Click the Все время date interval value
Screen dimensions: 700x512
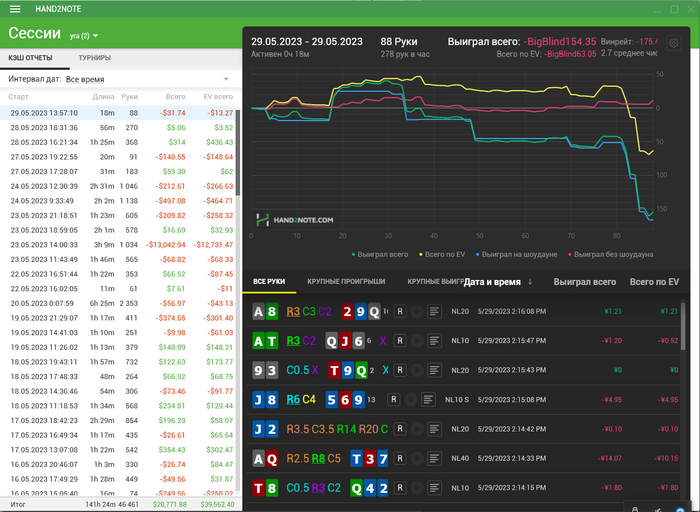85,79
